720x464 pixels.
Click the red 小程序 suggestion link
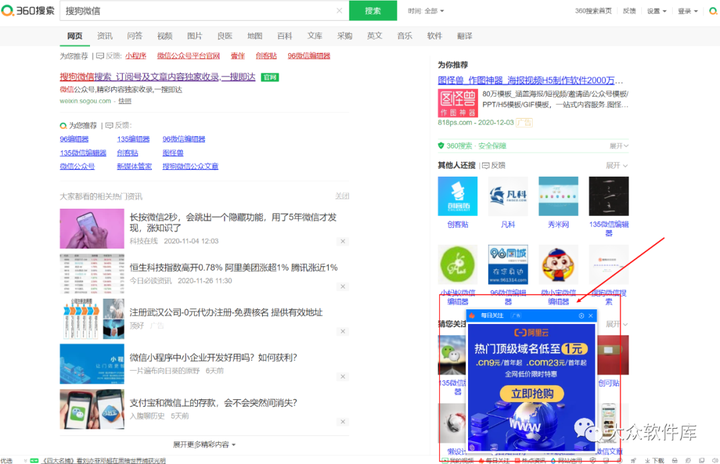pyautogui.click(x=136, y=56)
